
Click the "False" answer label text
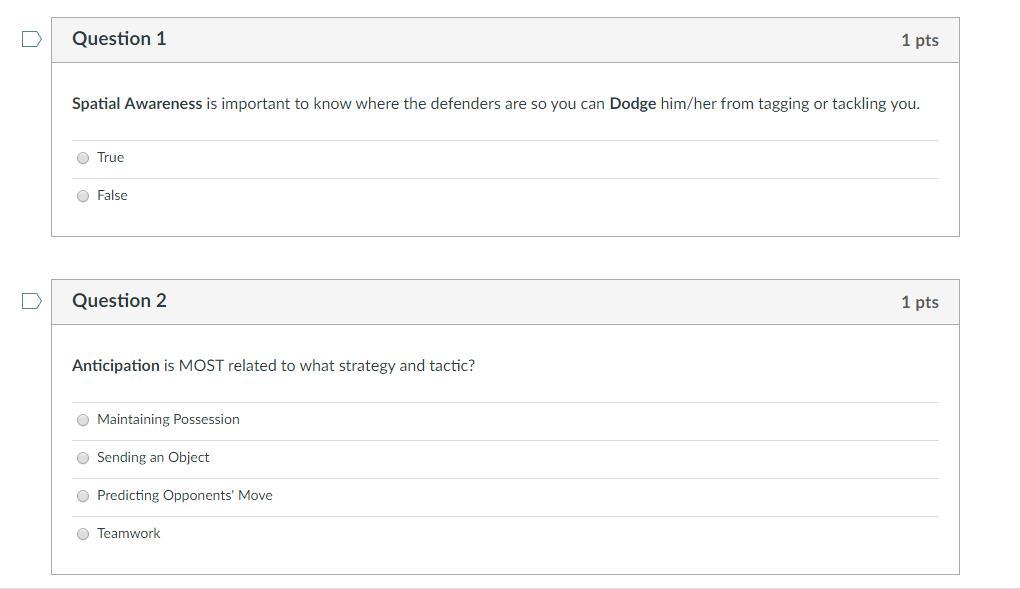click(x=112, y=195)
